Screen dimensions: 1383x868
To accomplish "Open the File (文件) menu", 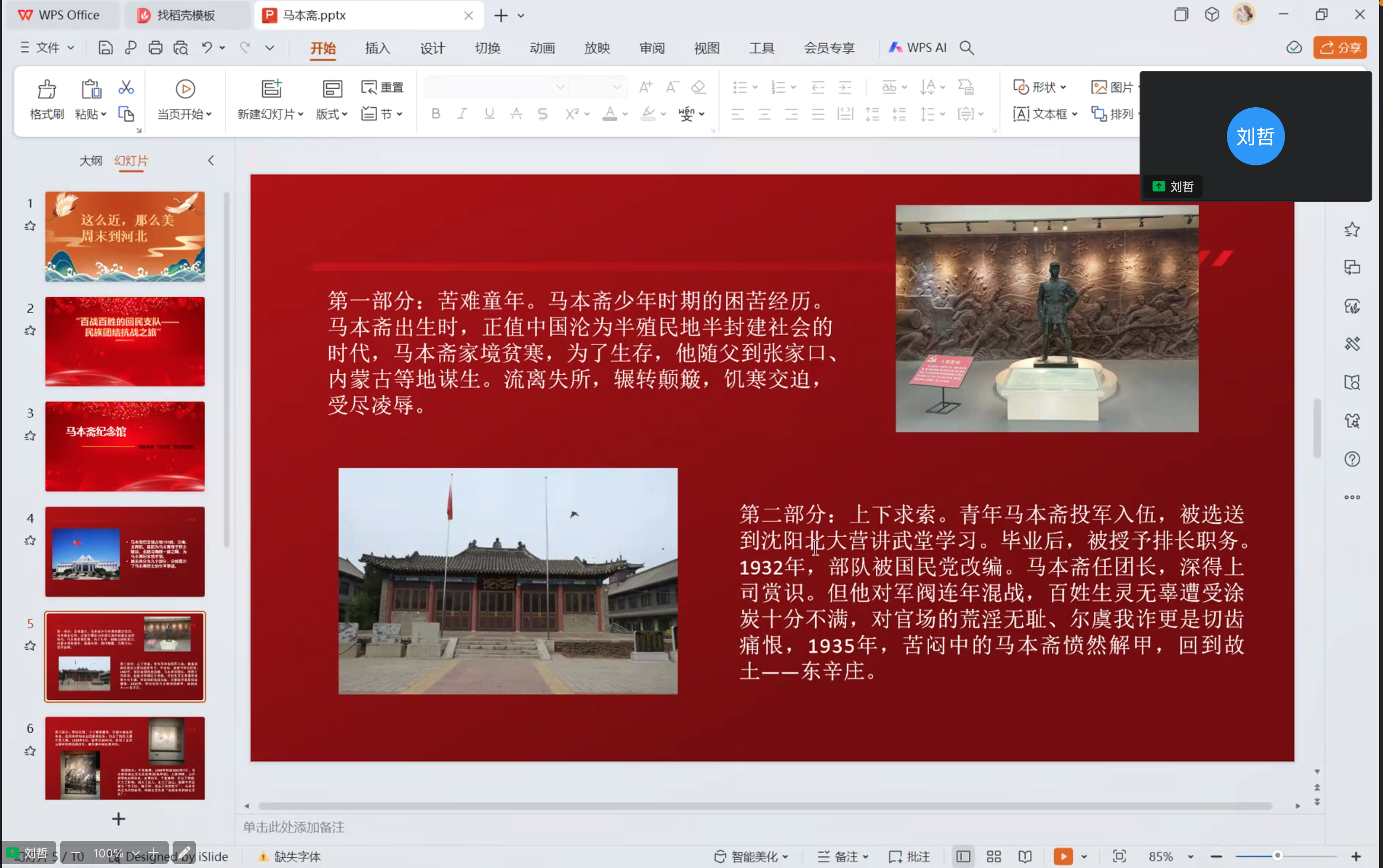I will point(48,48).
